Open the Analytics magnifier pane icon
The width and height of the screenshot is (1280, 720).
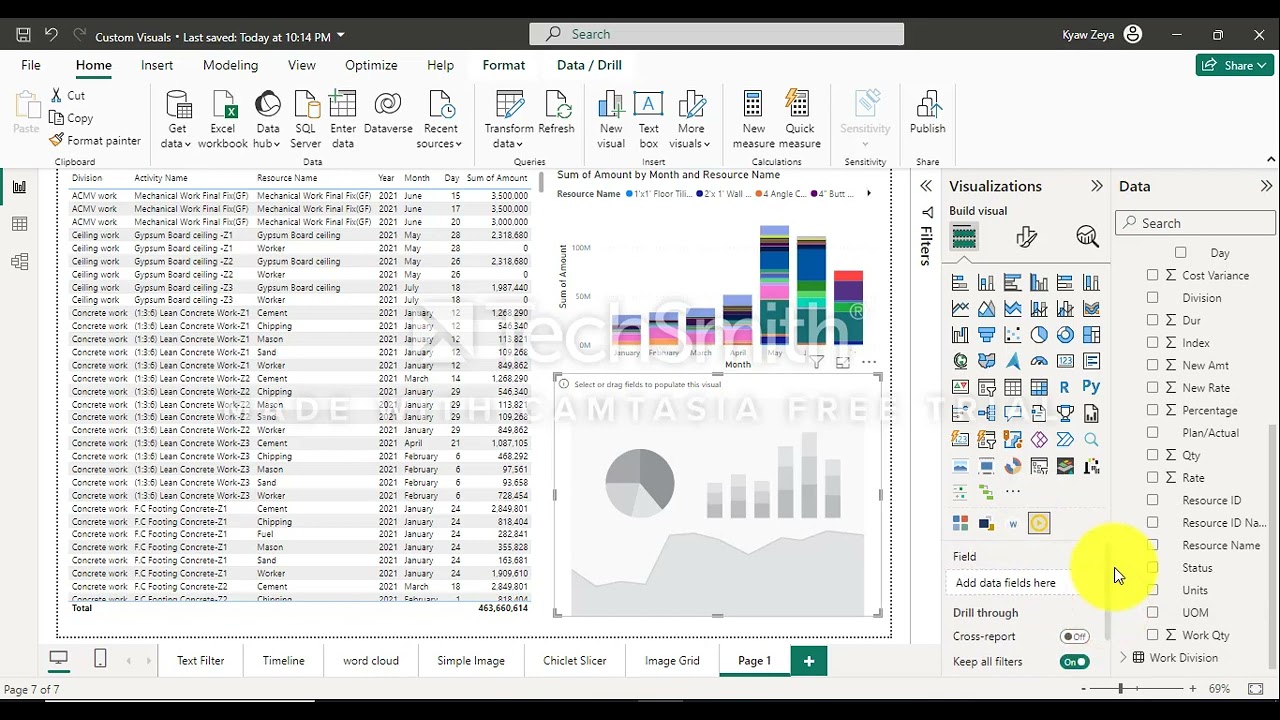click(x=1087, y=237)
